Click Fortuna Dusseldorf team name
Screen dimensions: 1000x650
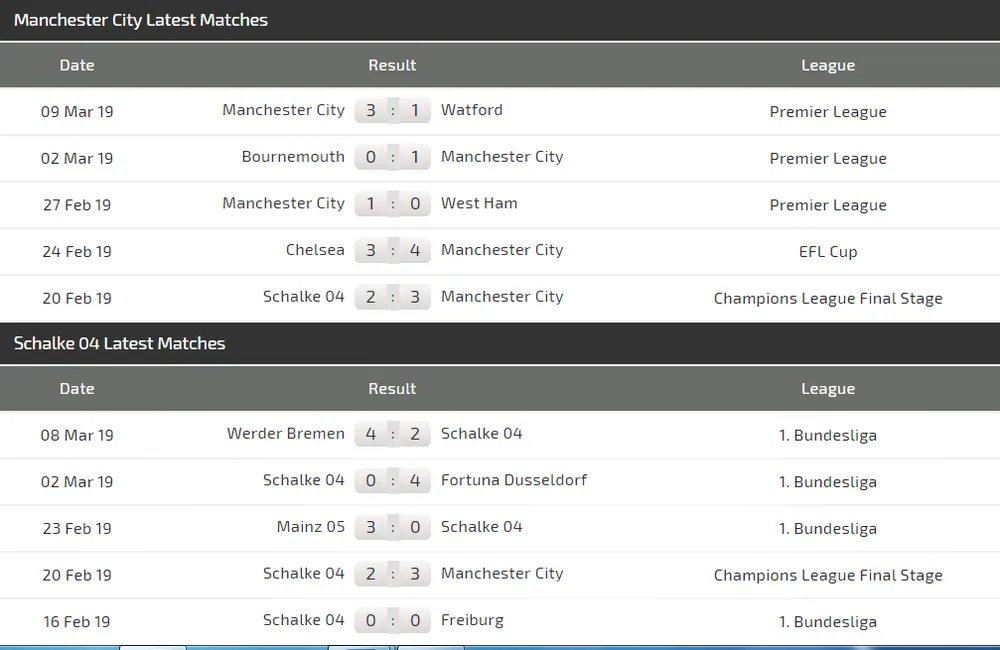[514, 480]
